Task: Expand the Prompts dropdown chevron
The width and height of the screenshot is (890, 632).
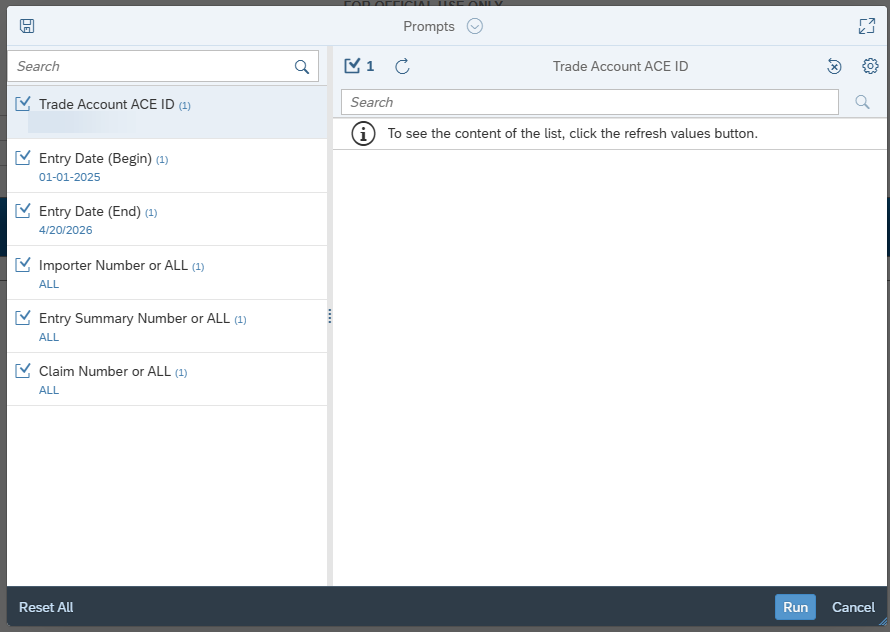Action: click(x=475, y=26)
